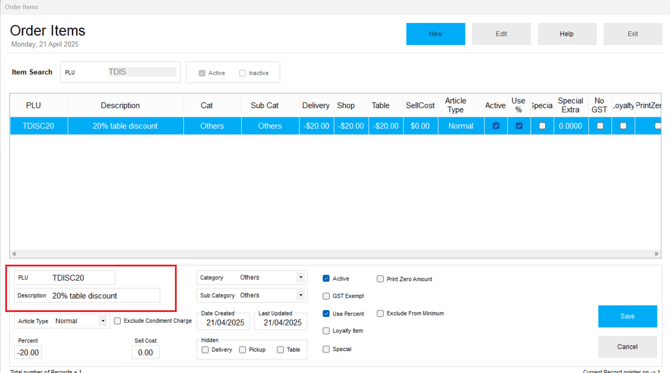
Task: Enable Exclude From Minimum checkbox
Action: (x=380, y=313)
